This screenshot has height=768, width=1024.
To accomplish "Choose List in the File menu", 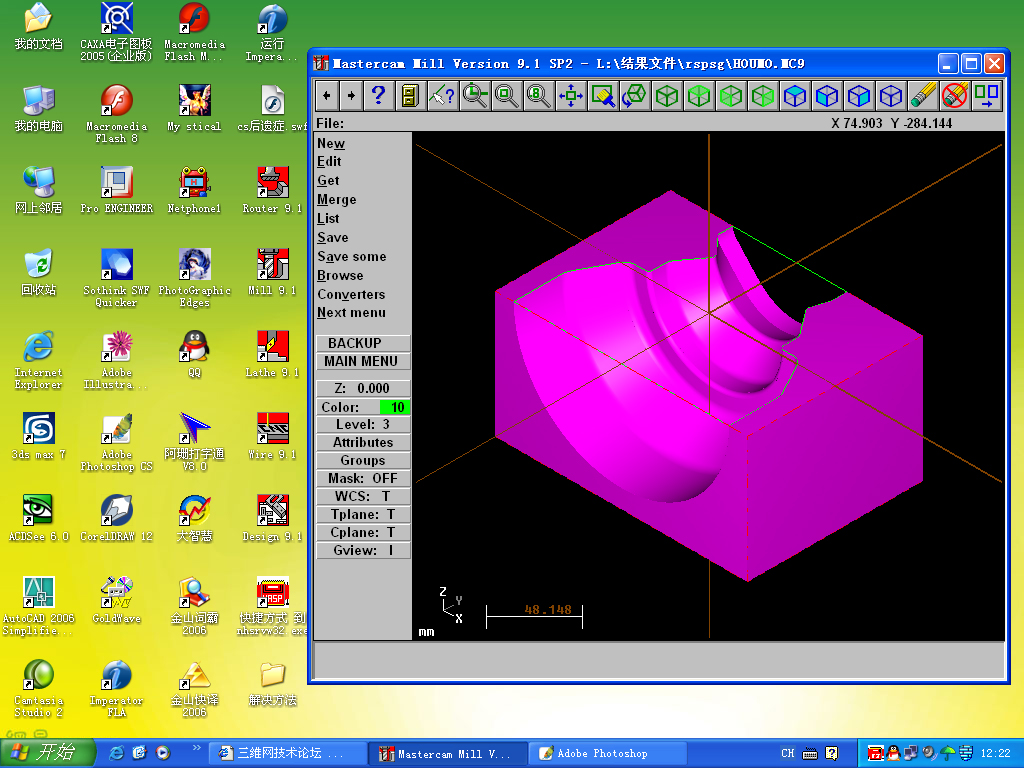I will (328, 218).
